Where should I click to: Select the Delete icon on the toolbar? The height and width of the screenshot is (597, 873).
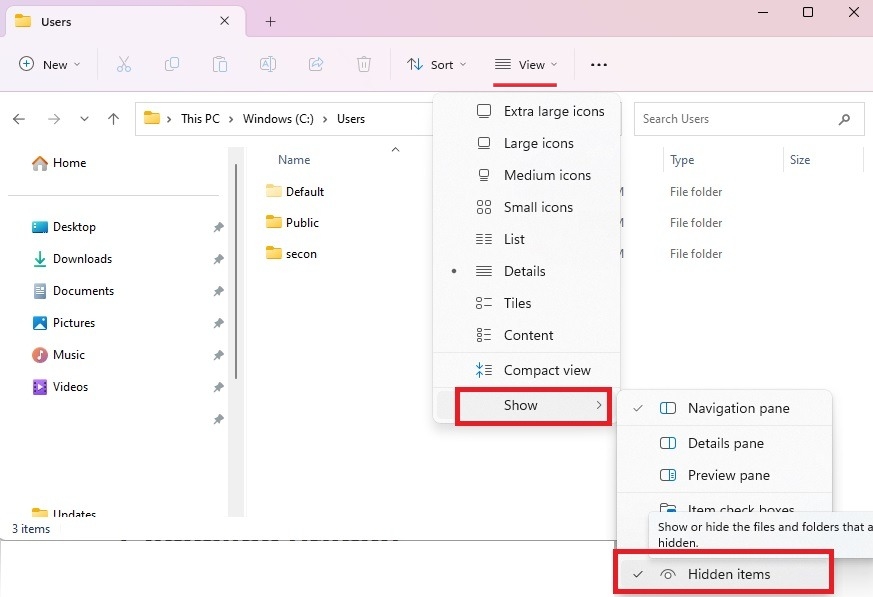pyautogui.click(x=363, y=64)
